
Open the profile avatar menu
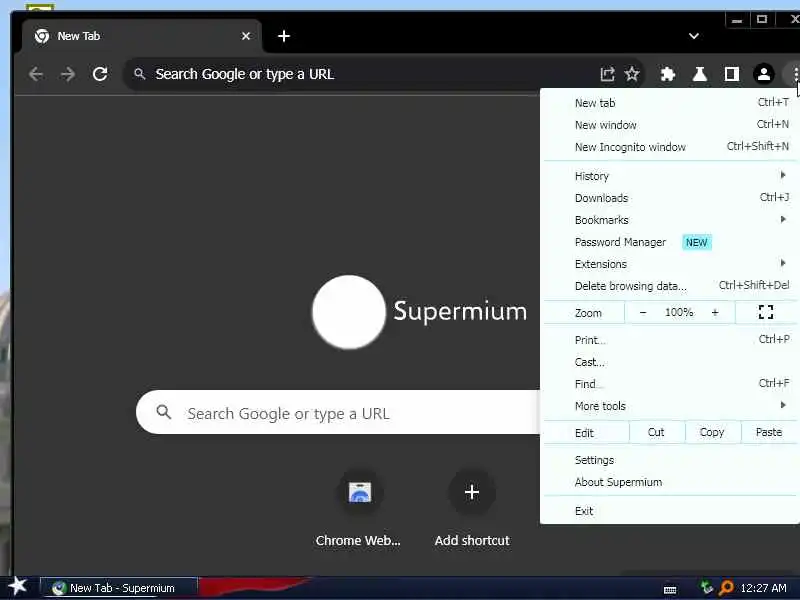[x=764, y=74]
